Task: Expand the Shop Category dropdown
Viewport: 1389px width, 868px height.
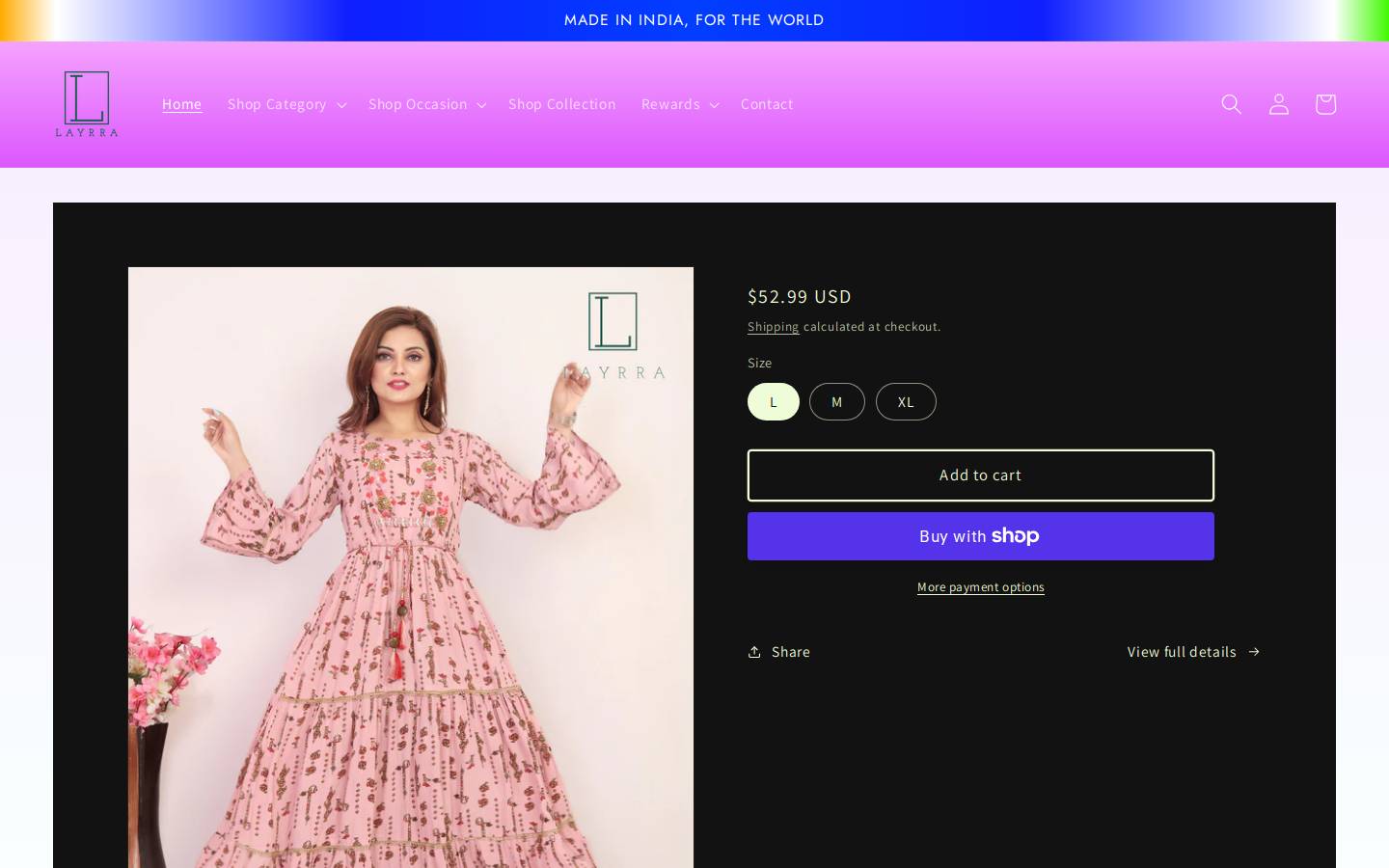Action: (x=286, y=104)
